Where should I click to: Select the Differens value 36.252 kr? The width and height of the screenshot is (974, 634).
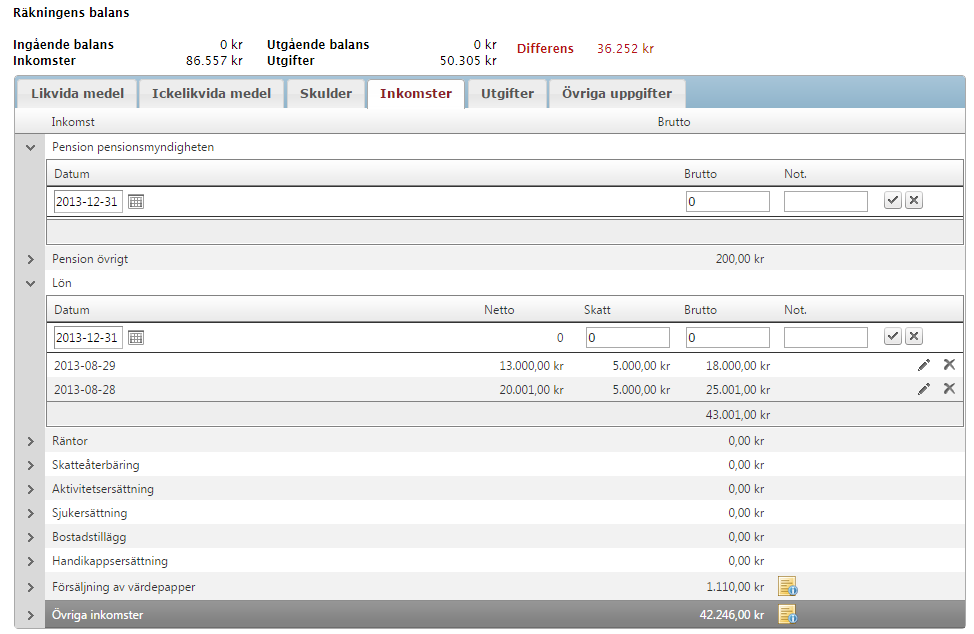(626, 48)
